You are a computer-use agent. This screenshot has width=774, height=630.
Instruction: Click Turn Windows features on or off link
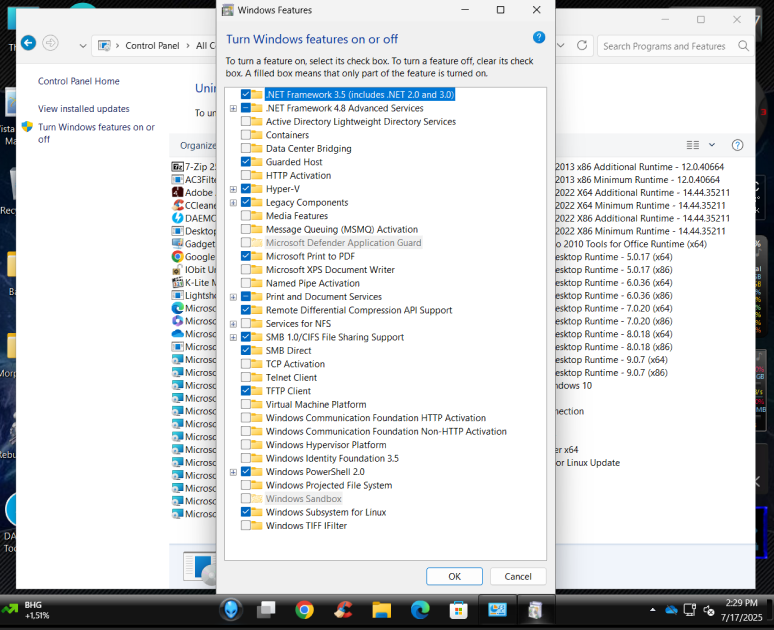pyautogui.click(x=96, y=133)
